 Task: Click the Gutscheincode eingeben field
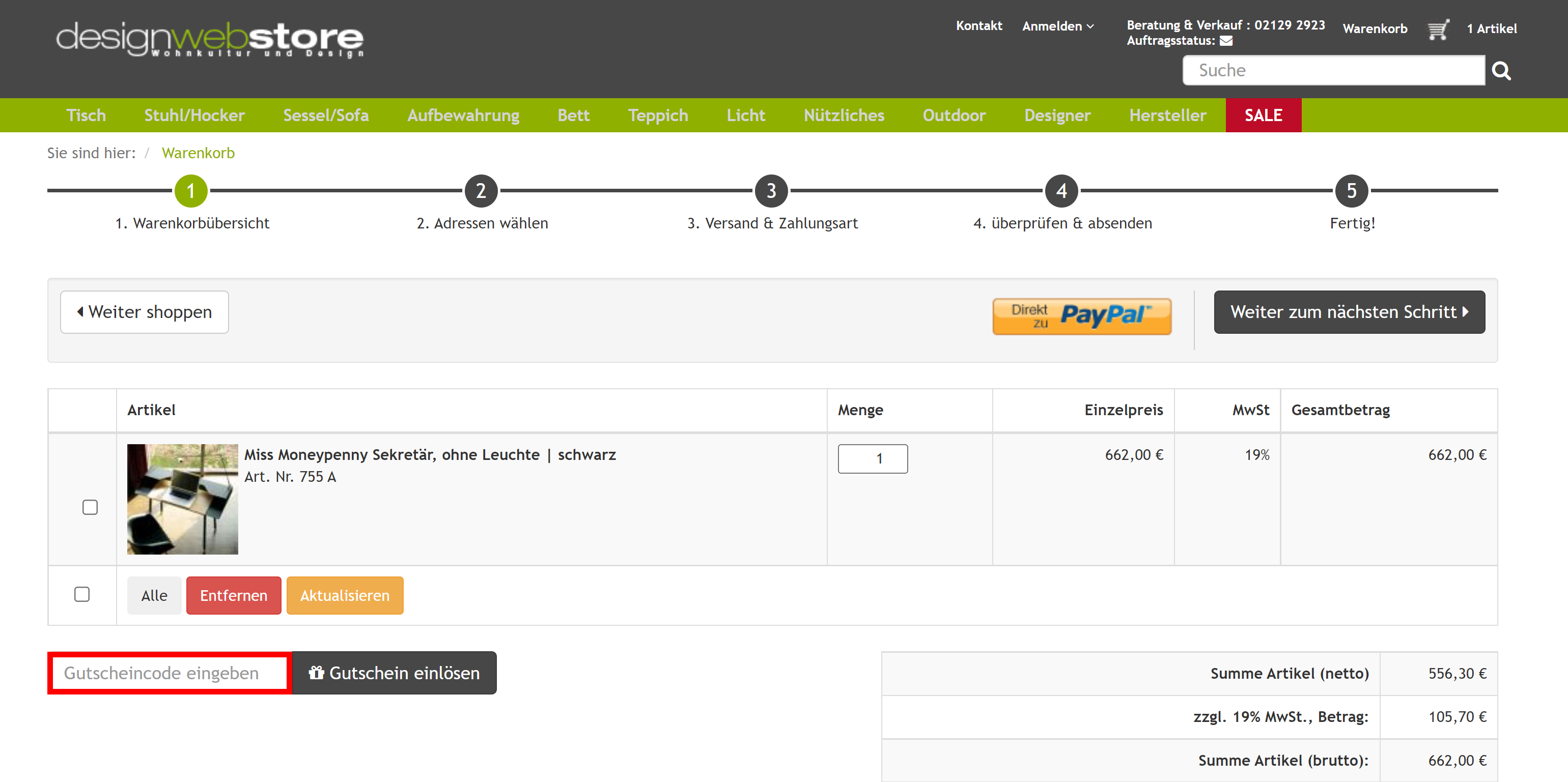(x=170, y=673)
